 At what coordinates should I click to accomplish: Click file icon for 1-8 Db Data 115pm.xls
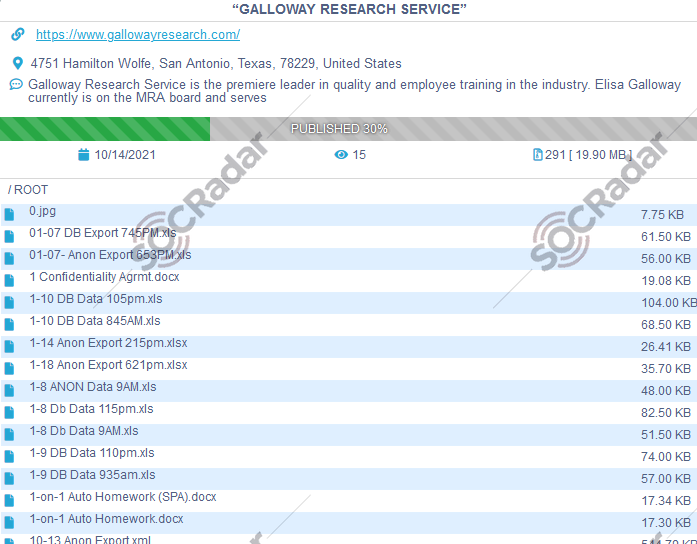(x=9, y=412)
